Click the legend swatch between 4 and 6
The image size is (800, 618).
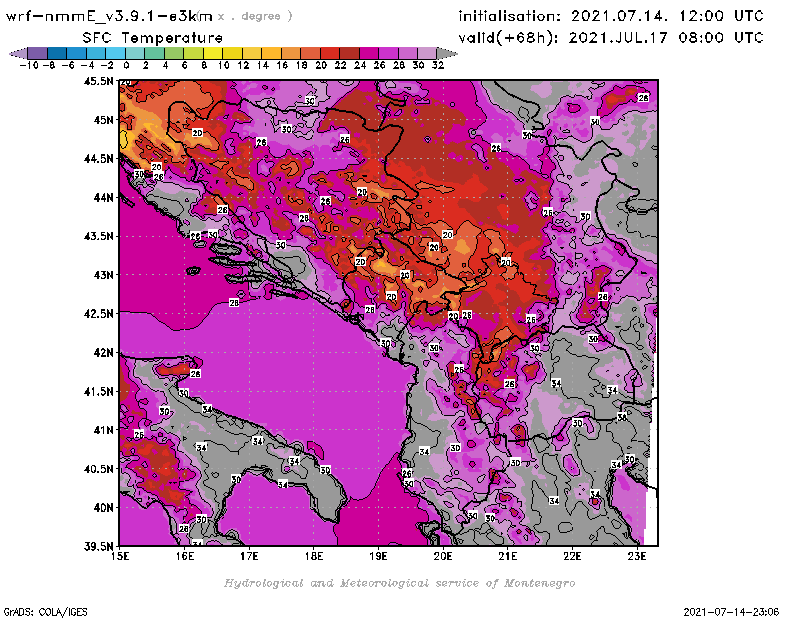coord(174,53)
